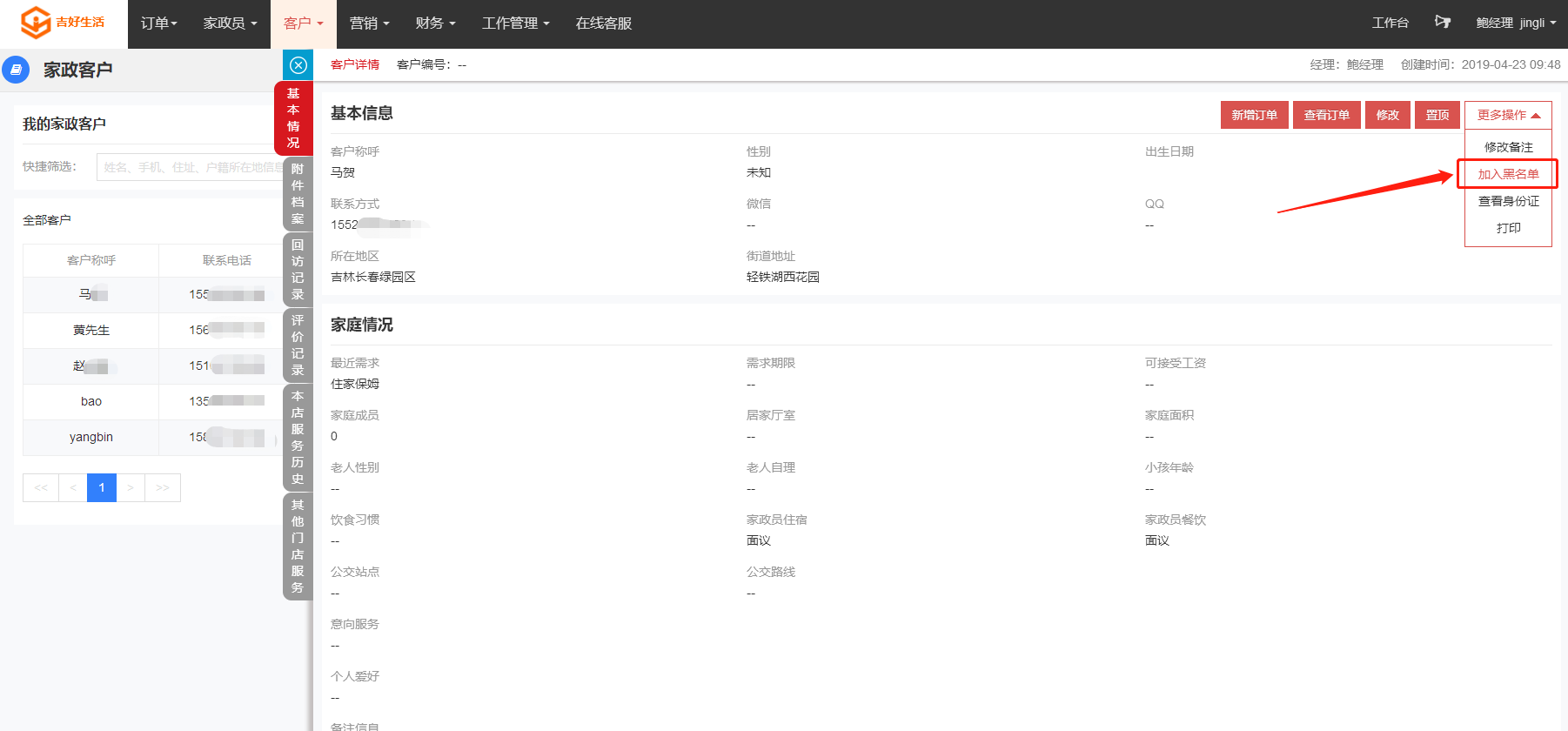The height and width of the screenshot is (731, 1568).
Task: Click the region value 吉林长春绿园区
Action: [x=373, y=277]
